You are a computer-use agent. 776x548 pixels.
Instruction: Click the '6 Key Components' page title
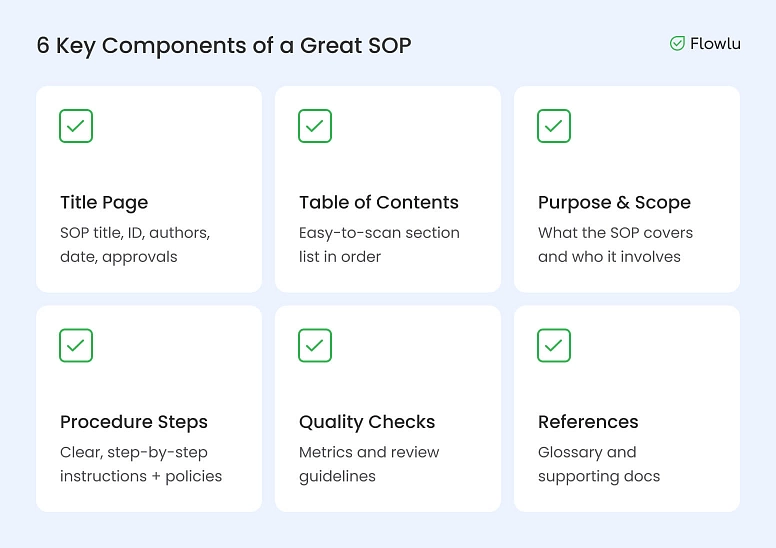(x=224, y=45)
